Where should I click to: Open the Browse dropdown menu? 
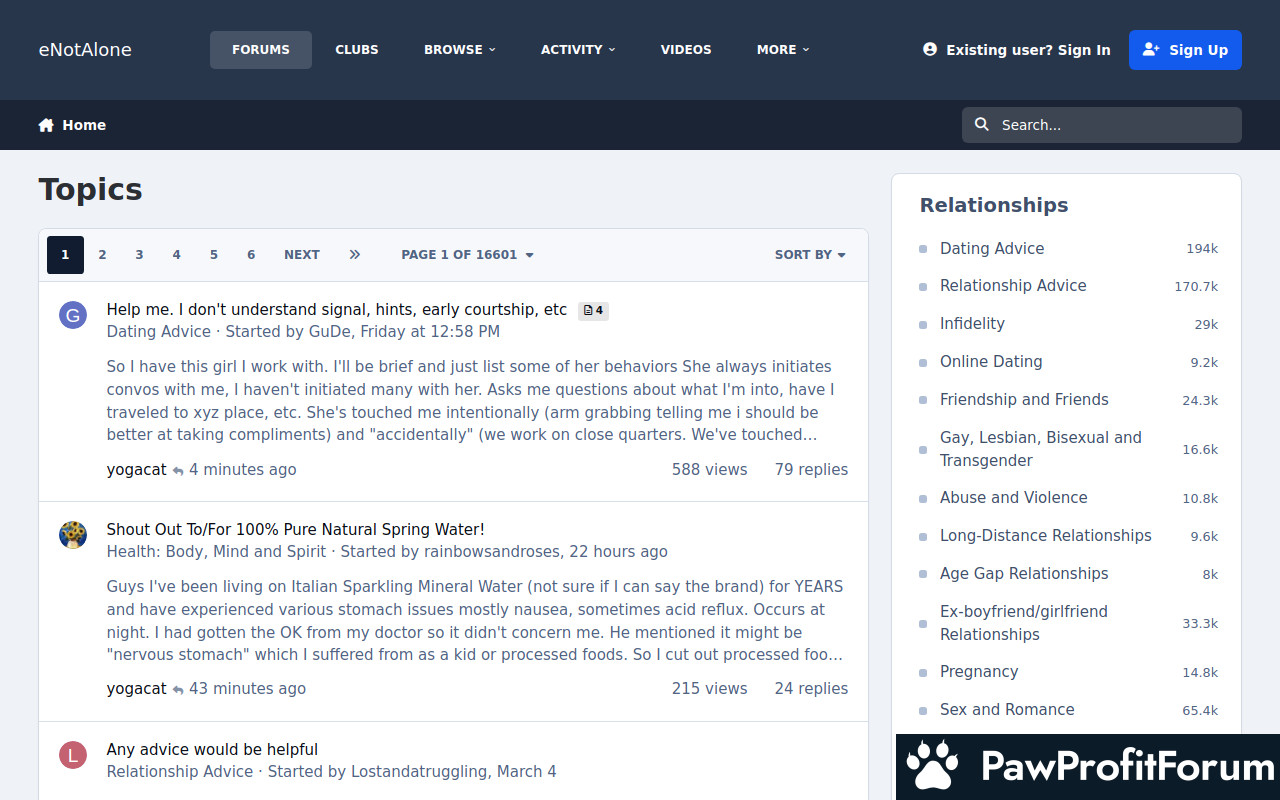(x=460, y=49)
